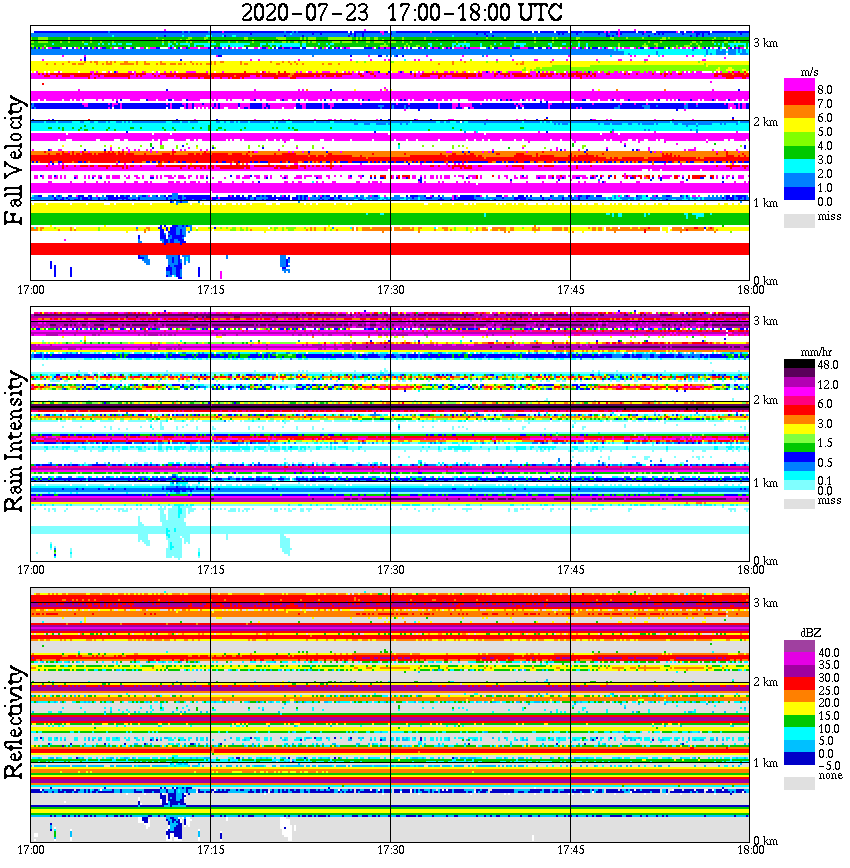The height and width of the screenshot is (868, 850).
Task: Click the "1.5" value in the mm/hr legend
Action: 825,442
